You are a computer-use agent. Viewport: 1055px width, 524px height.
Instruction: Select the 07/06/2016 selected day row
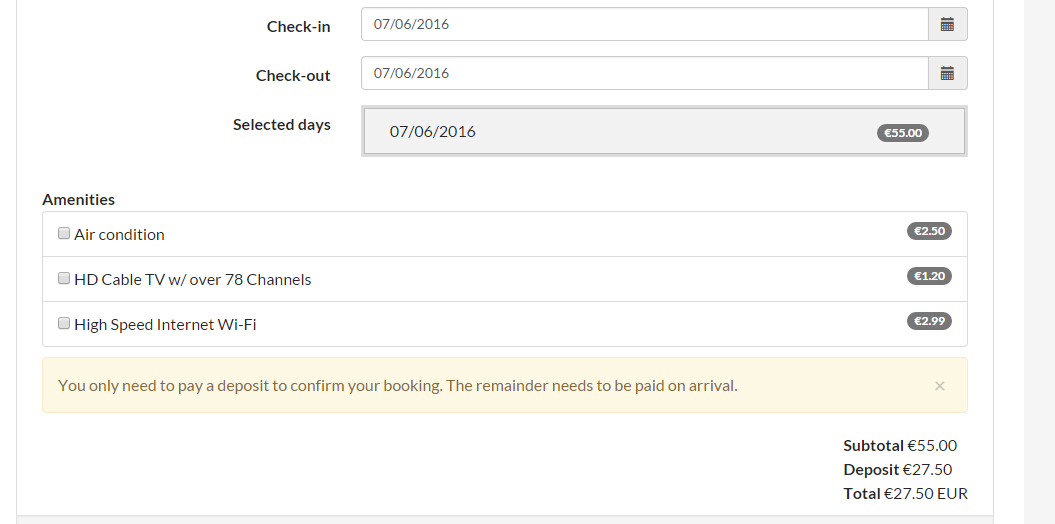620,131
